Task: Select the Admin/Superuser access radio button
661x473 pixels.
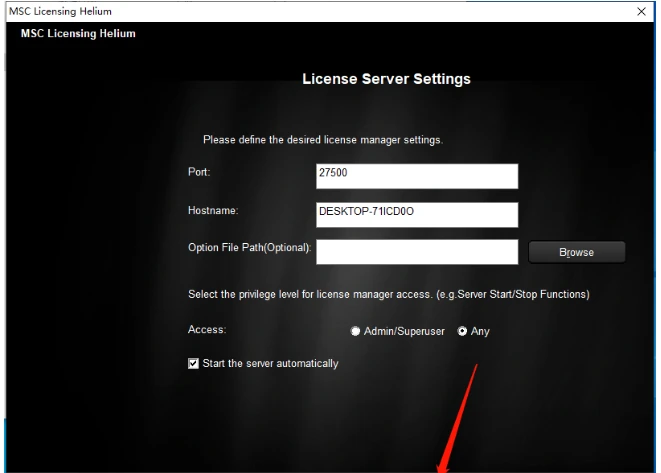Action: 355,331
